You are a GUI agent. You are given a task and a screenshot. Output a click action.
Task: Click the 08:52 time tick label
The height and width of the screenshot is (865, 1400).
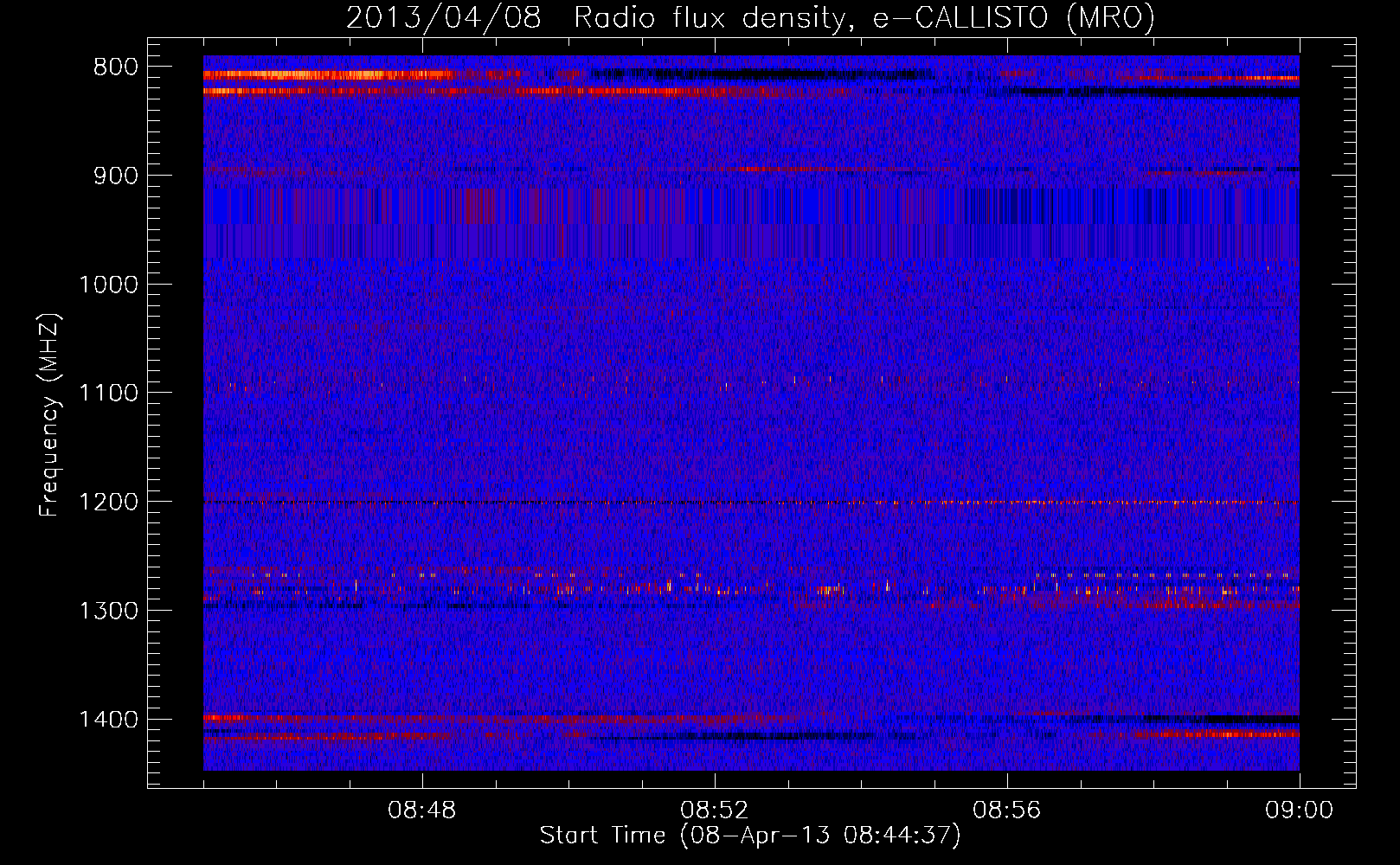[715, 811]
